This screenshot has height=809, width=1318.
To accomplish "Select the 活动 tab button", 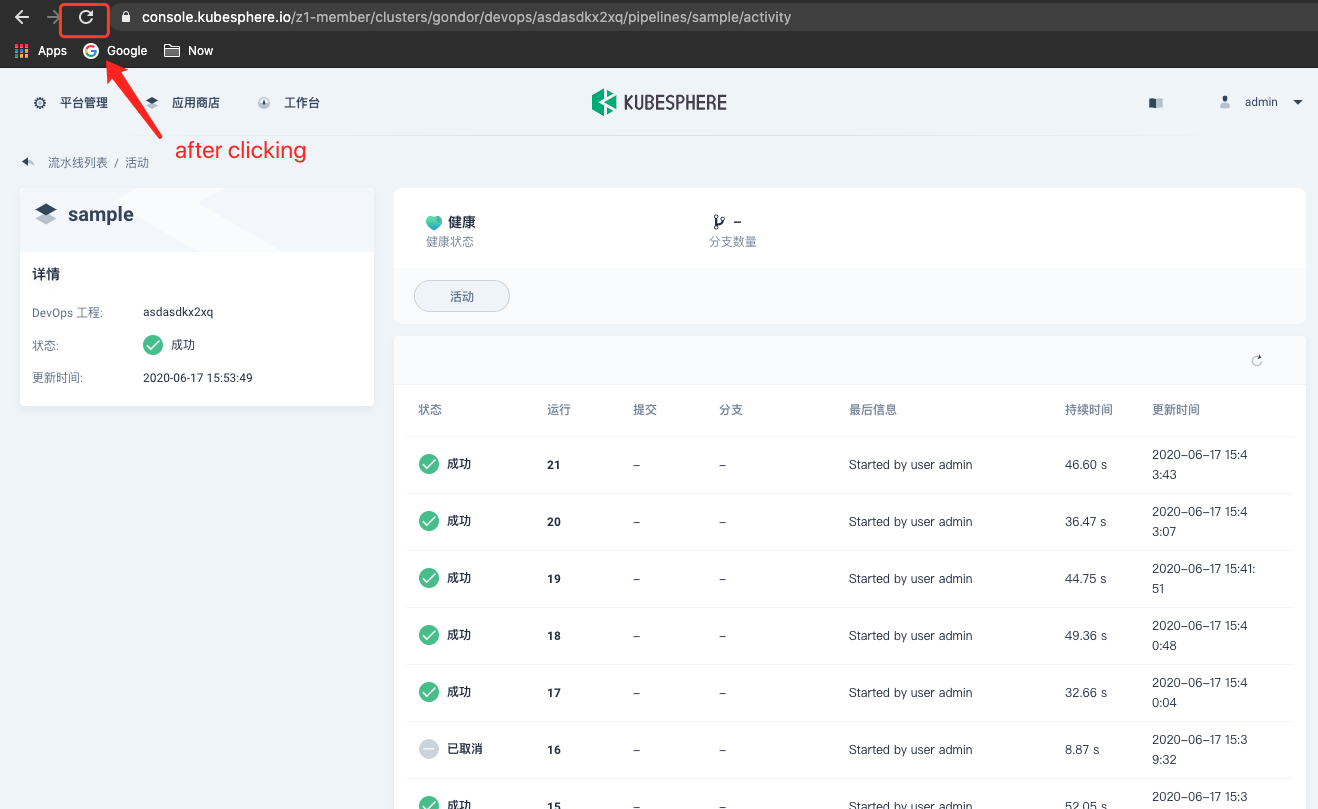I will (462, 297).
